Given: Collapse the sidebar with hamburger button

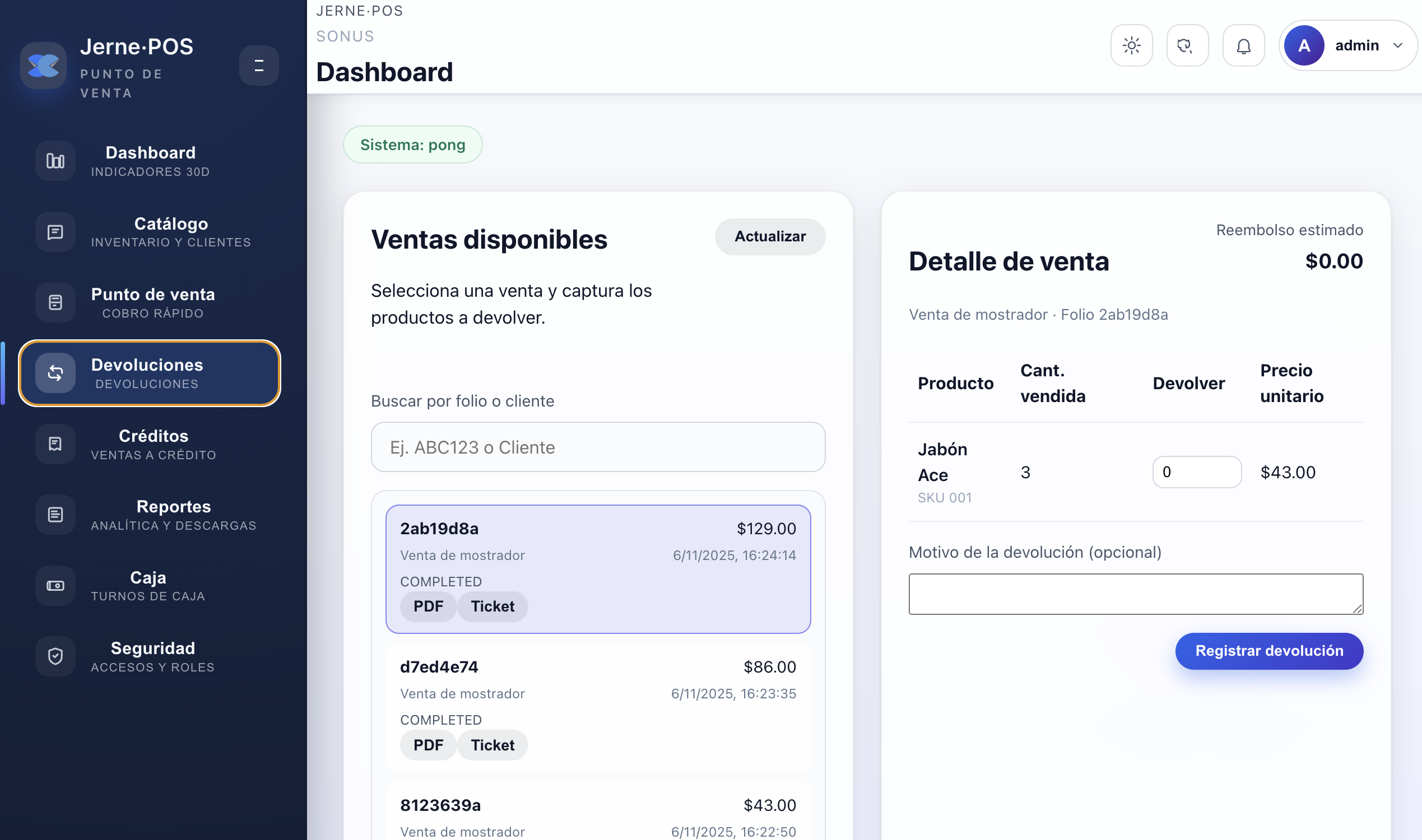Looking at the screenshot, I should click(259, 65).
